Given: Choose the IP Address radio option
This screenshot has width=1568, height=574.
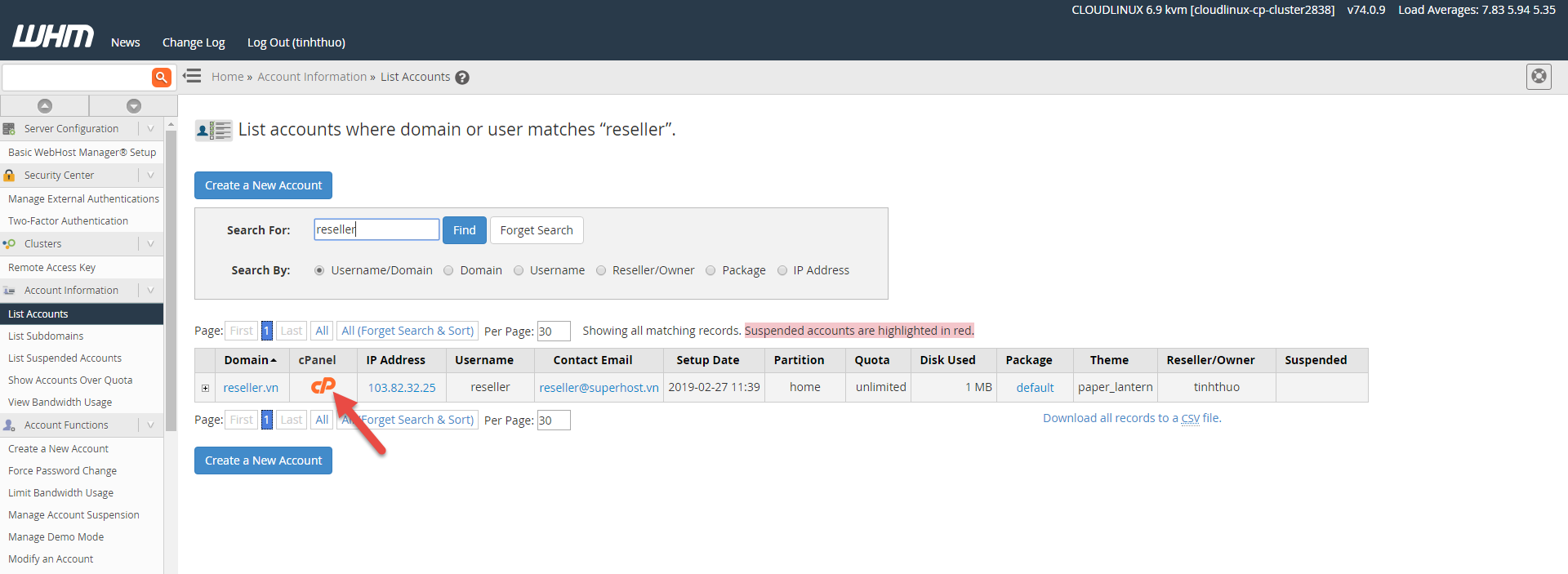Looking at the screenshot, I should coord(782,270).
